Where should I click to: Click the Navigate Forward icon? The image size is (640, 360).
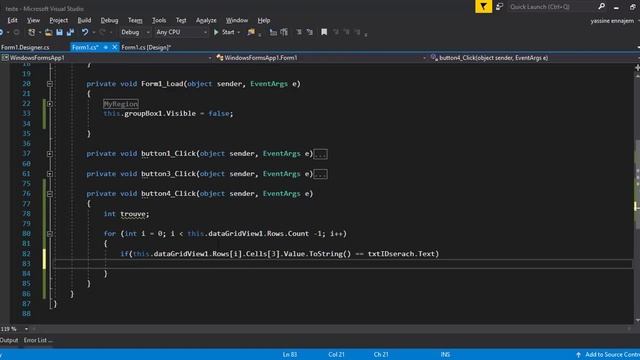pos(16,32)
